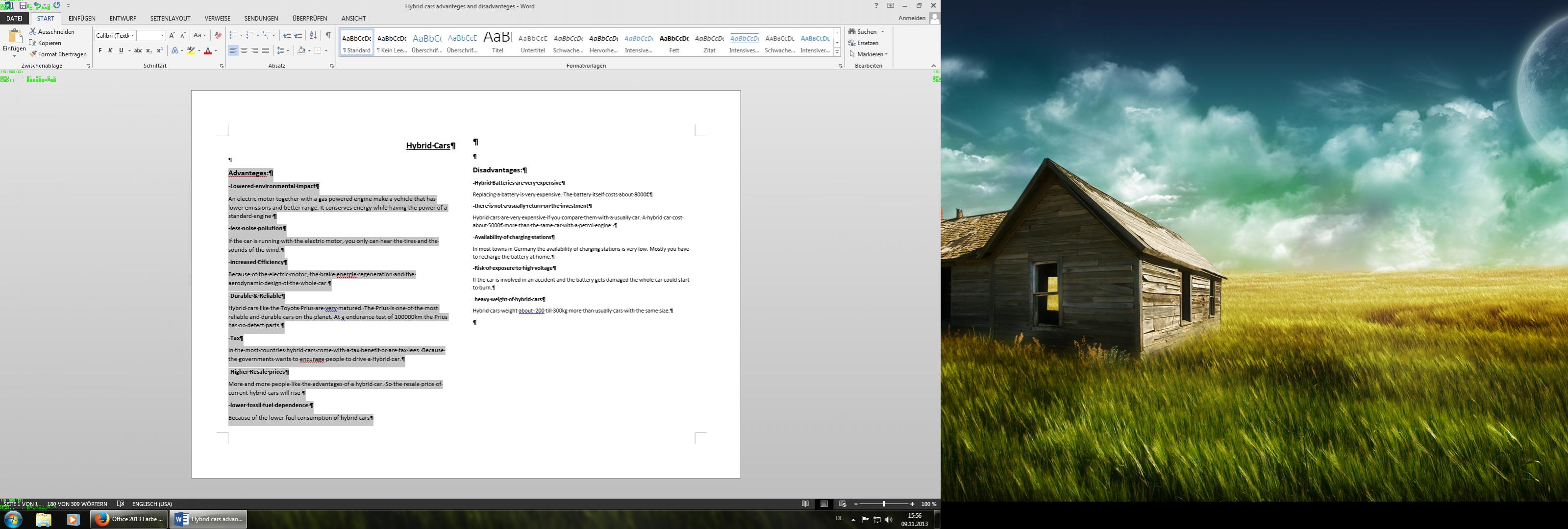Open the font name dropdown Calibri
The height and width of the screenshot is (529, 1568).
coord(133,35)
